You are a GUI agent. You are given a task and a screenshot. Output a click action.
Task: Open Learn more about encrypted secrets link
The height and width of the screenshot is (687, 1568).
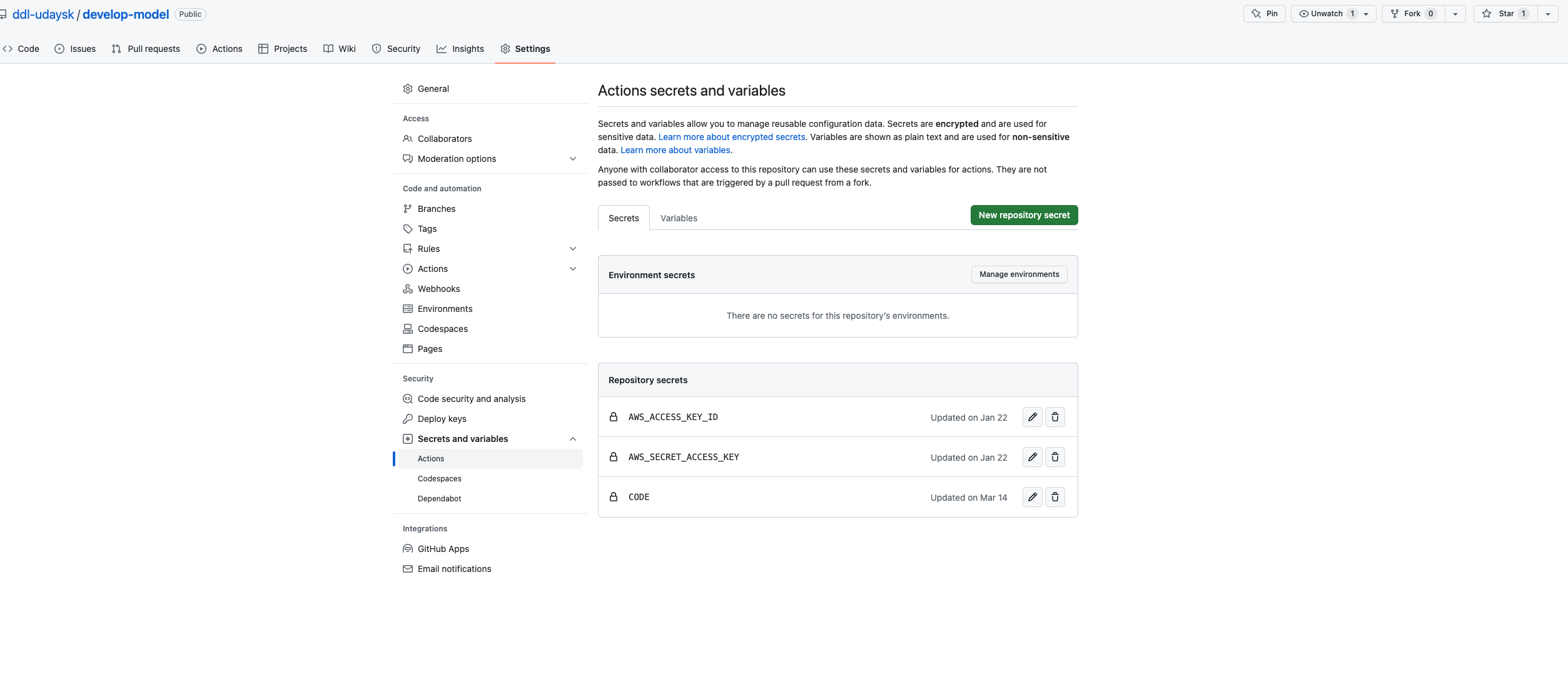tap(732, 137)
